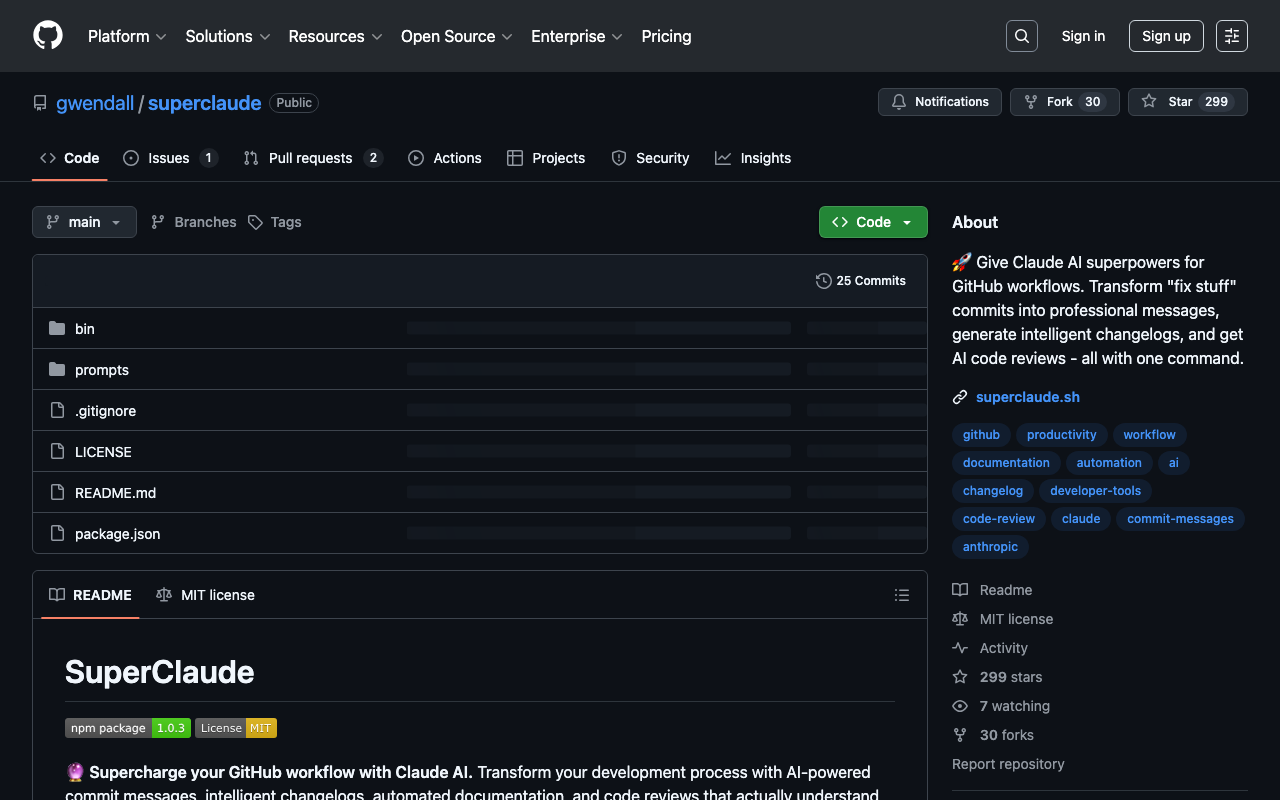This screenshot has width=1280, height=800.
Task: Open the bin folder
Action: click(x=85, y=329)
